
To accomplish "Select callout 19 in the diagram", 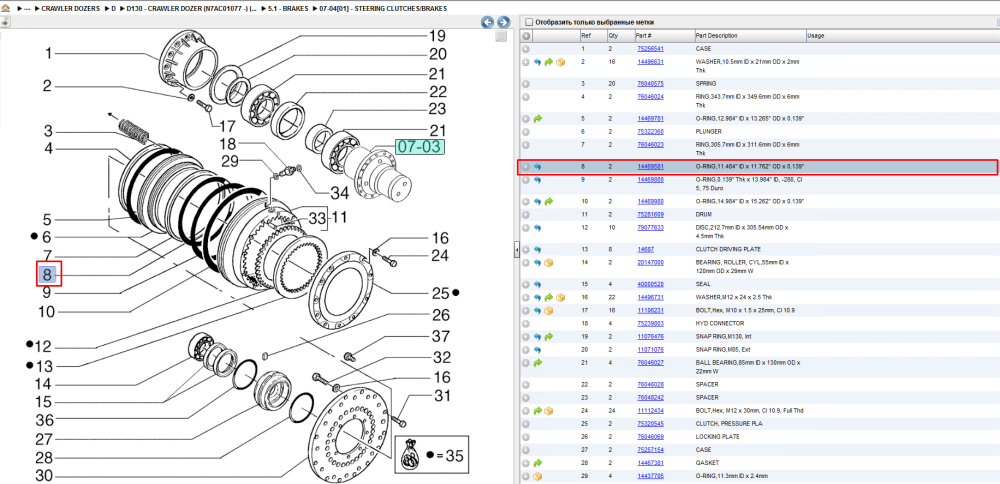I will pyautogui.click(x=436, y=36).
